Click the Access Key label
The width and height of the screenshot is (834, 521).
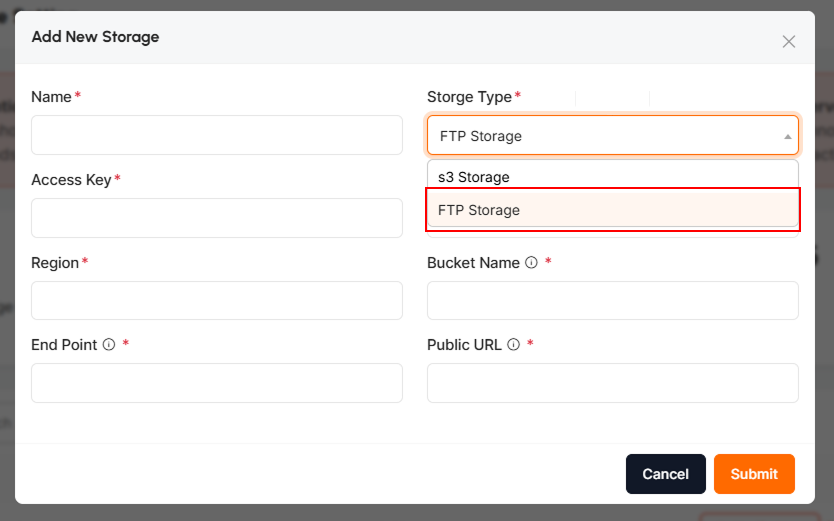[x=71, y=180]
